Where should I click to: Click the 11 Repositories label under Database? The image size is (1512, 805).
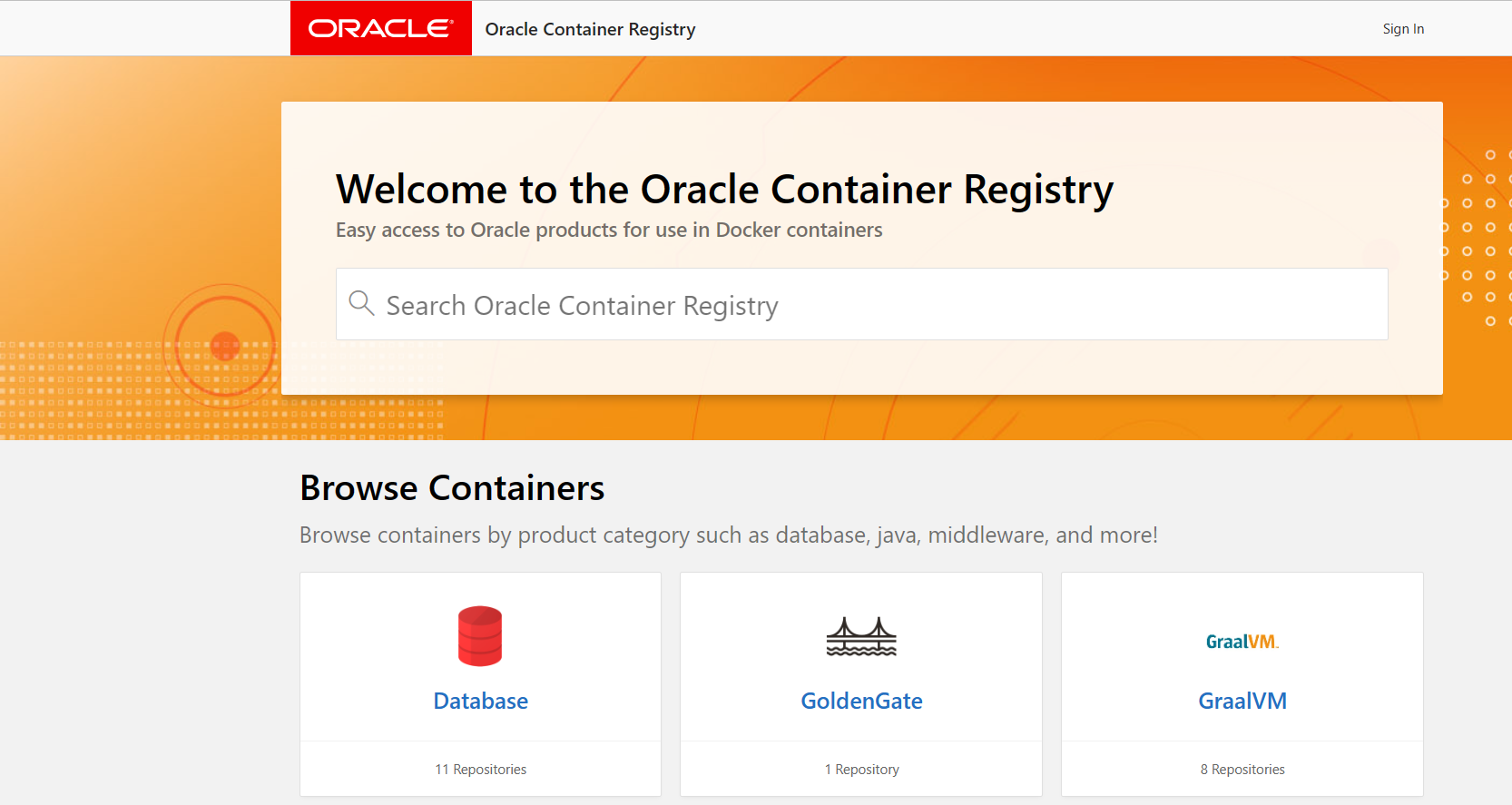[480, 770]
